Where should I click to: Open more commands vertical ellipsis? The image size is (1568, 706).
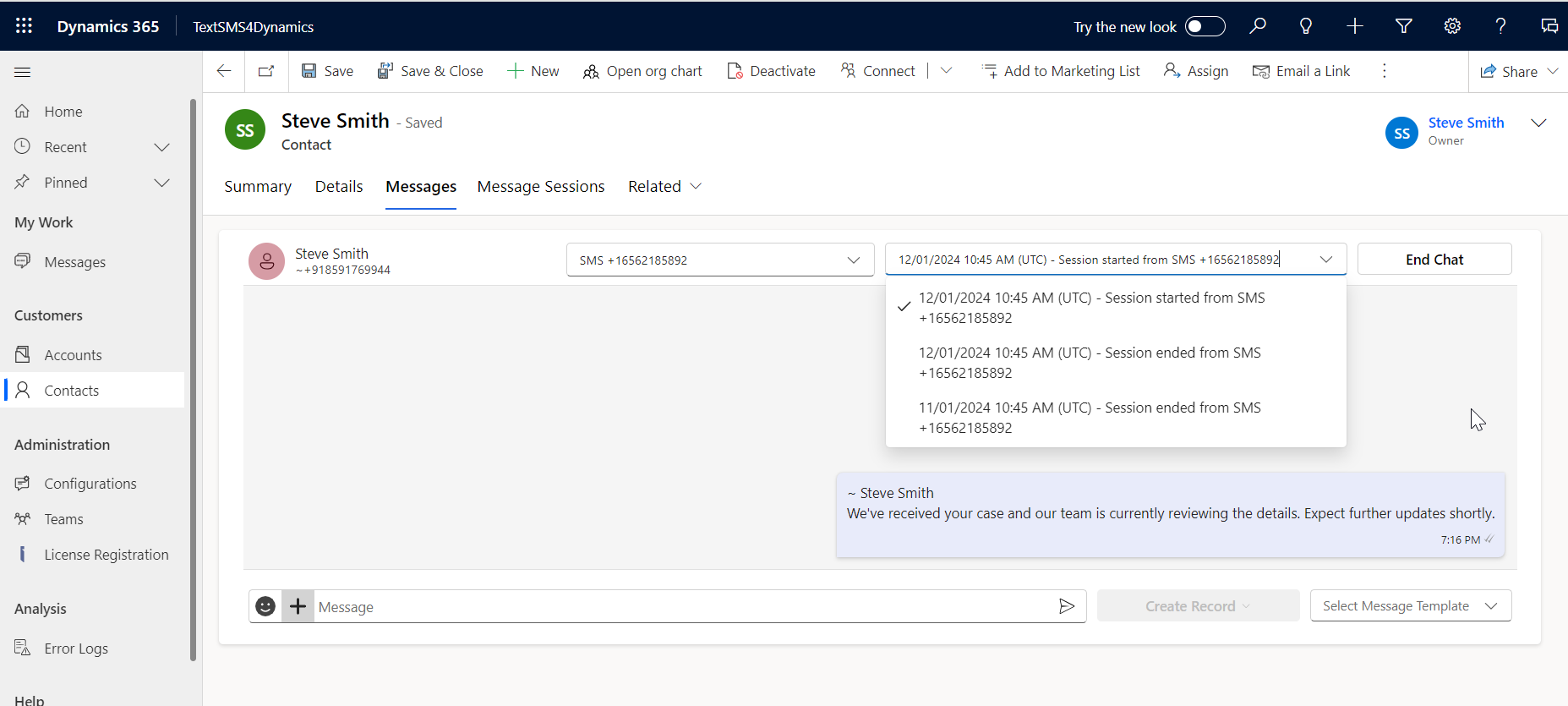(x=1385, y=71)
